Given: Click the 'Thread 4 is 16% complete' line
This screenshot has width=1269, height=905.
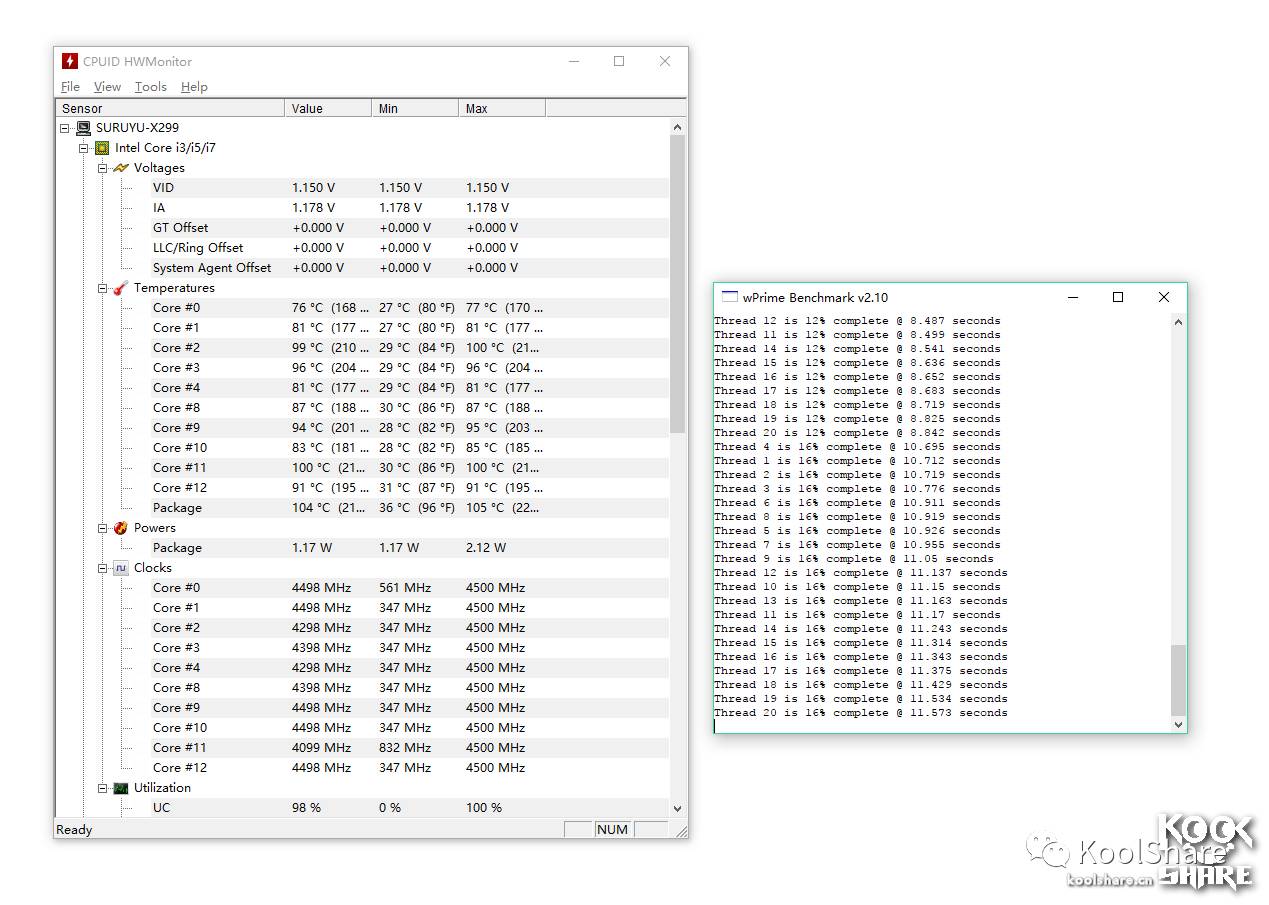Looking at the screenshot, I should point(857,447).
